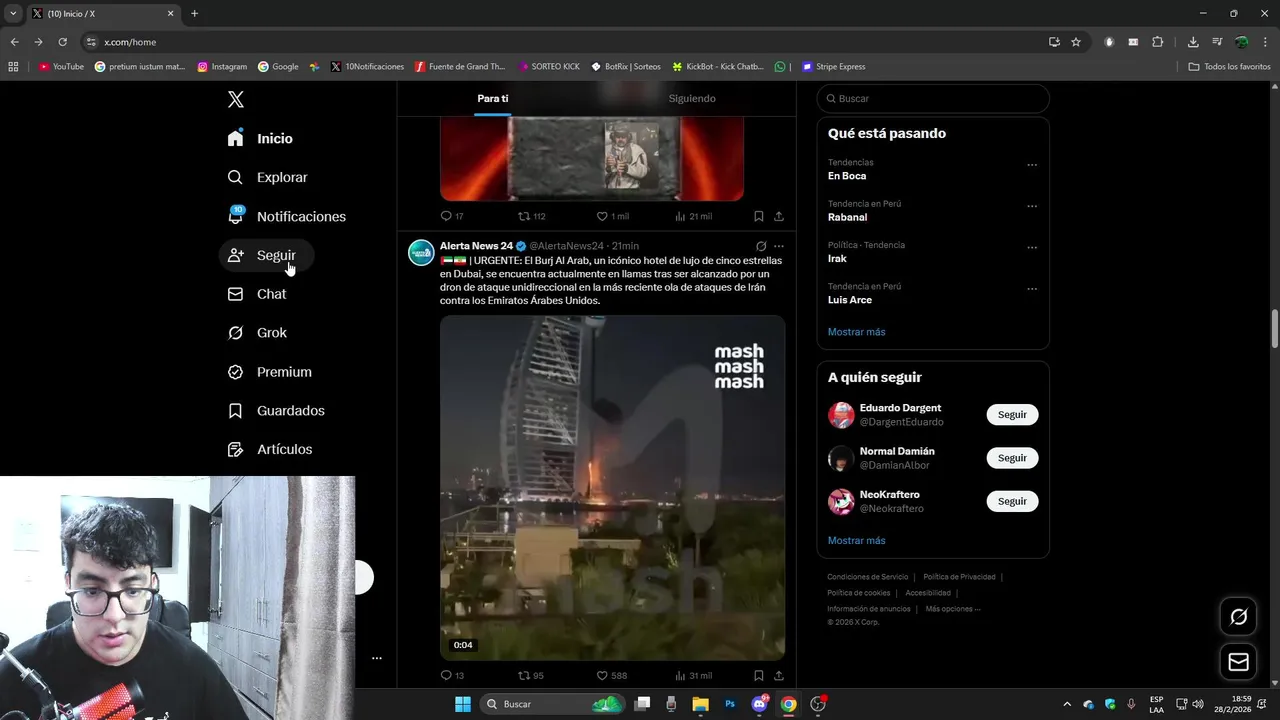The height and width of the screenshot is (720, 1280).
Task: Open the Rabanal trend
Action: coord(847,217)
